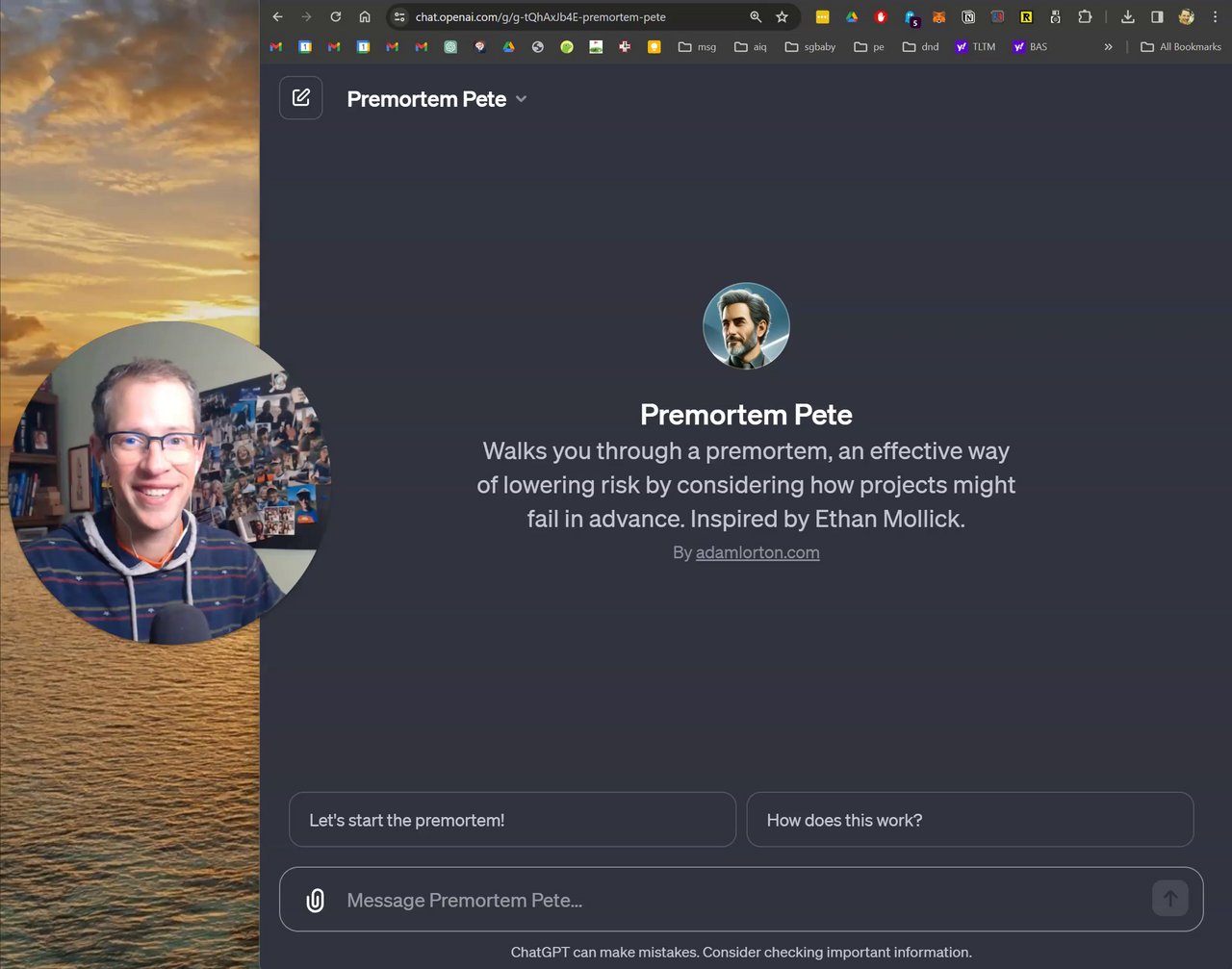1232x969 pixels.
Task: Open the yellow dots extension
Action: [x=822, y=16]
